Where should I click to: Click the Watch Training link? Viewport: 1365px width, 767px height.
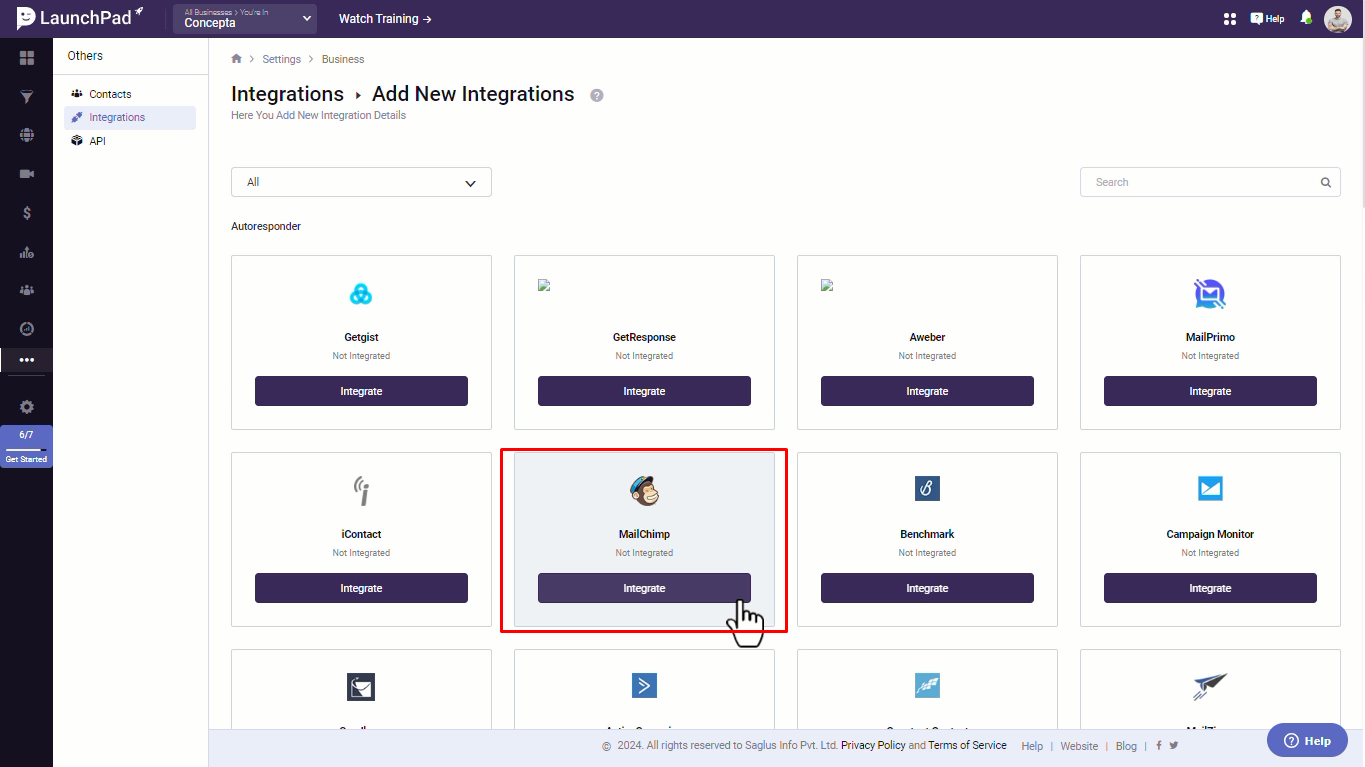(385, 19)
